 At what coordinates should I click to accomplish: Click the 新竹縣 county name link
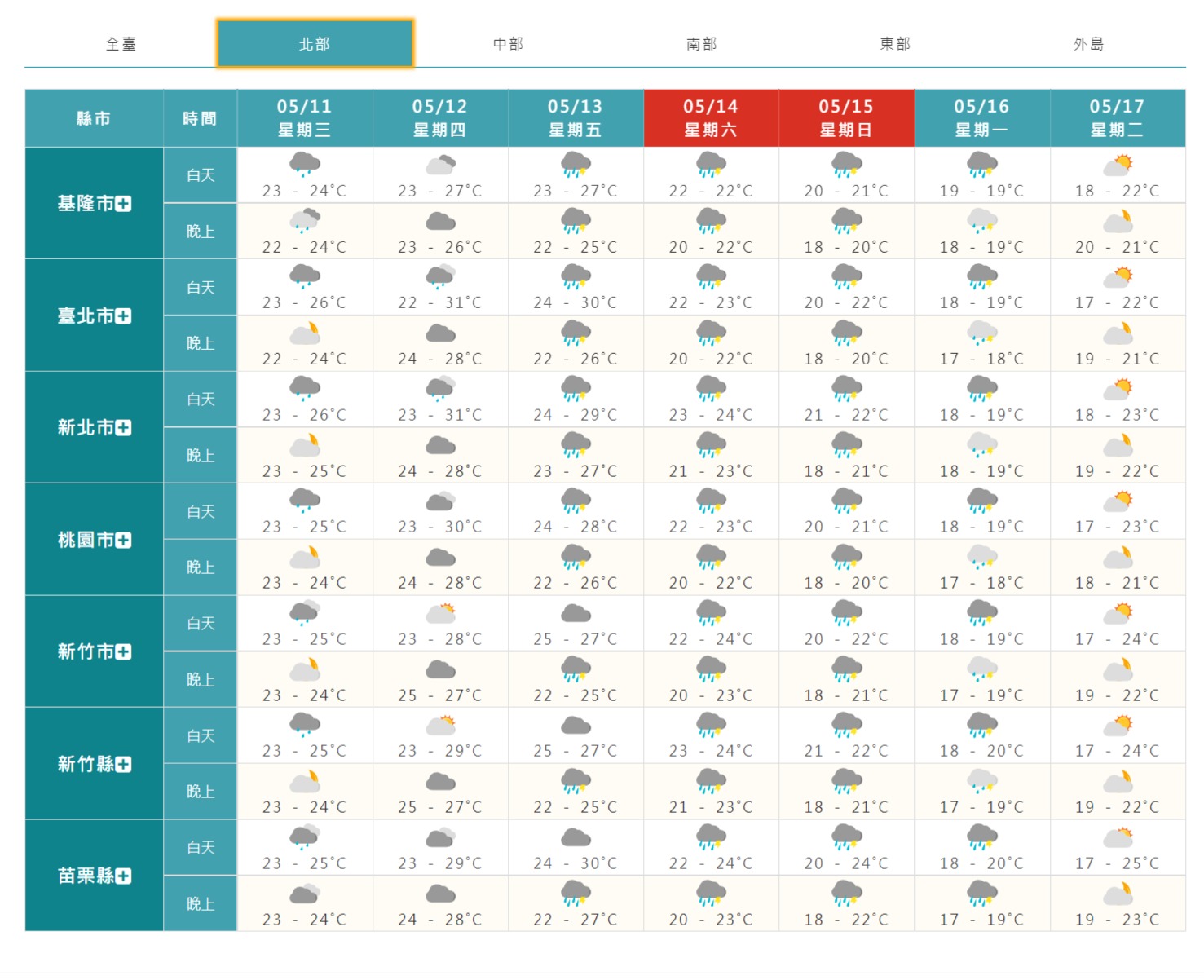coord(86,764)
